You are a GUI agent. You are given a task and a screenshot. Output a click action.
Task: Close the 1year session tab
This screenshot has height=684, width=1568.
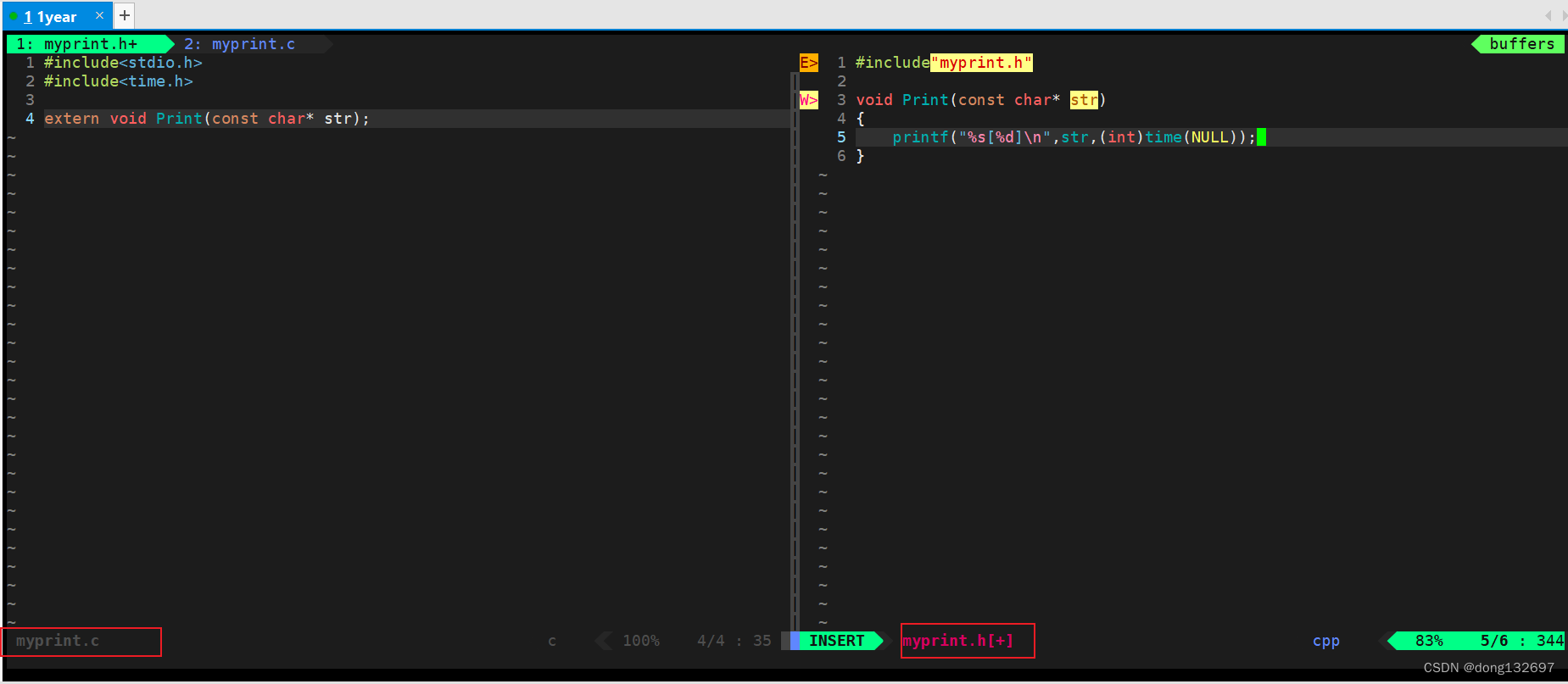click(x=99, y=15)
